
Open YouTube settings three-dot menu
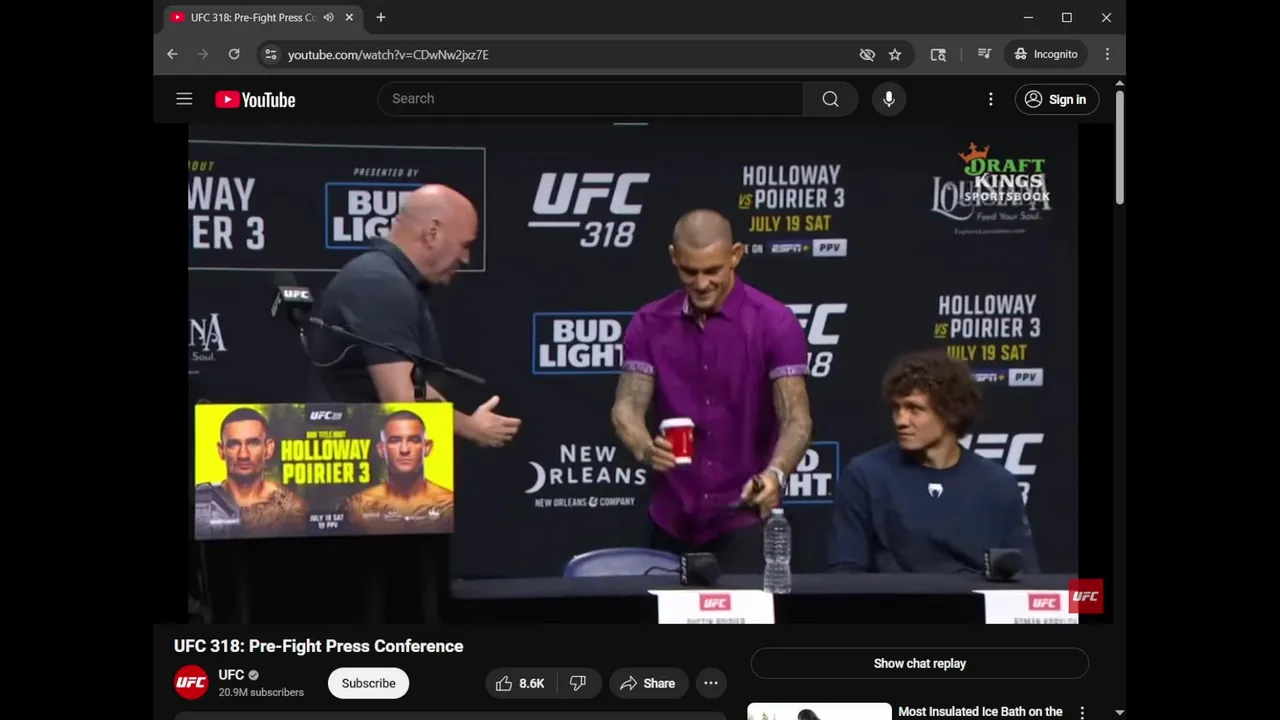pos(990,99)
